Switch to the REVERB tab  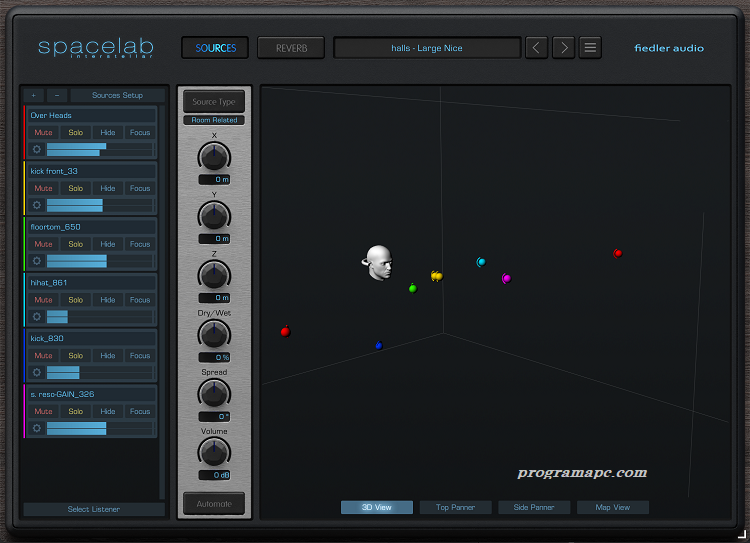(x=291, y=48)
